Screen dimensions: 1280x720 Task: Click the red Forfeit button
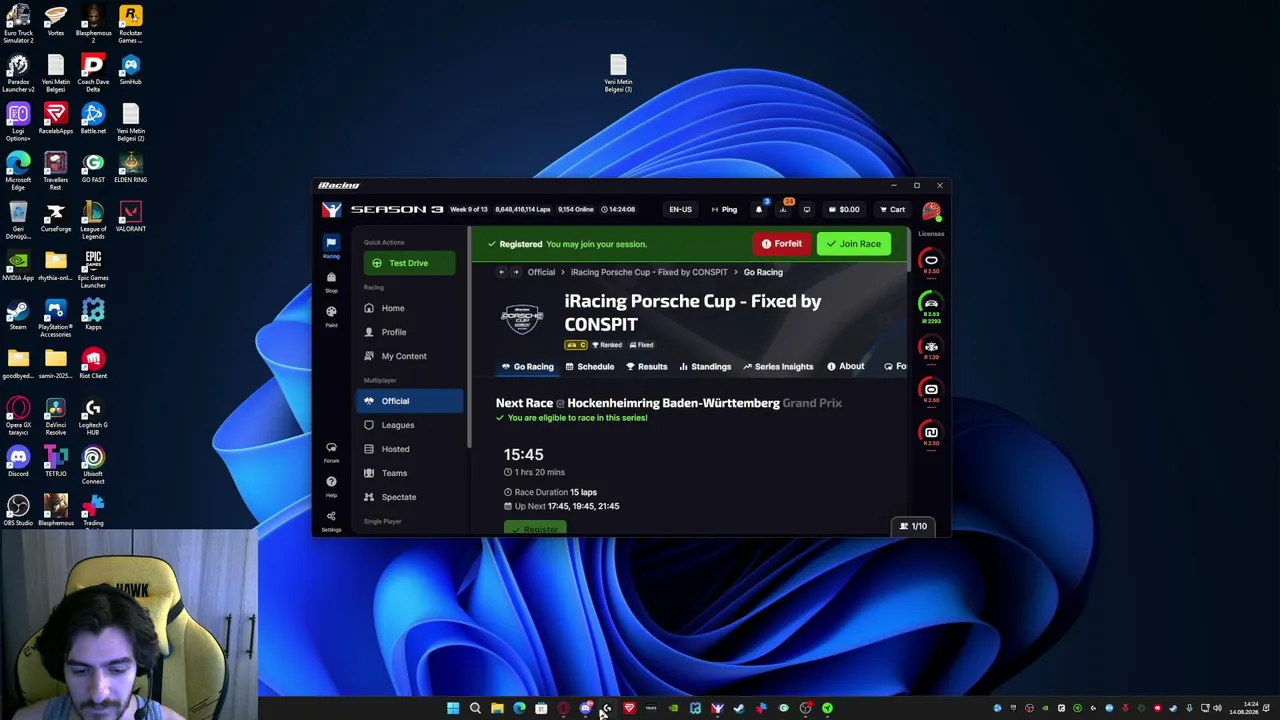[781, 244]
